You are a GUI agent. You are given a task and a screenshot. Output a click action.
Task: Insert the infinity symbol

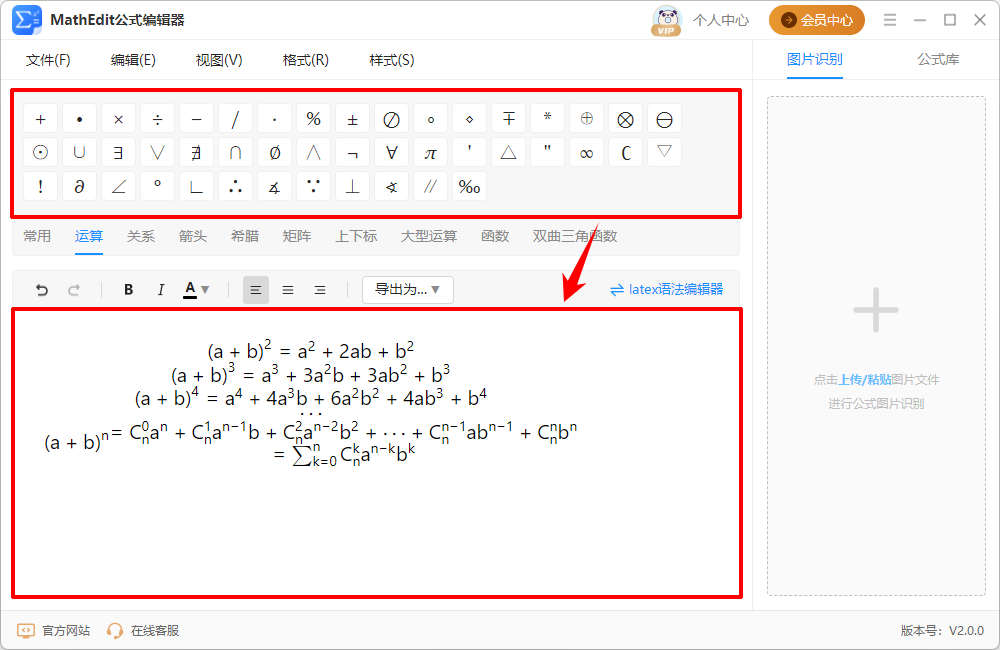tap(586, 153)
